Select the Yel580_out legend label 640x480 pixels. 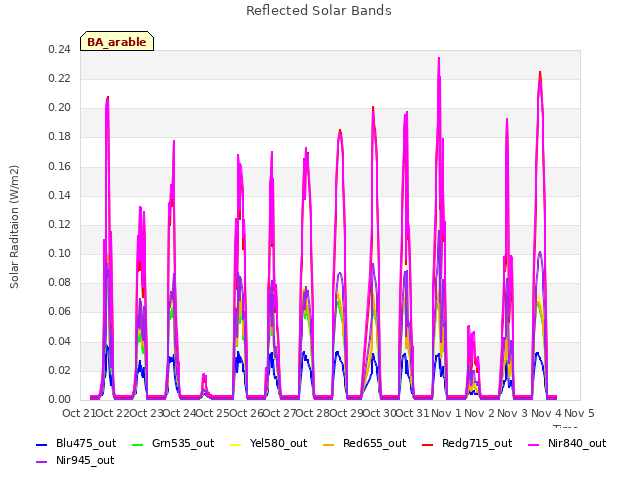click(x=278, y=444)
